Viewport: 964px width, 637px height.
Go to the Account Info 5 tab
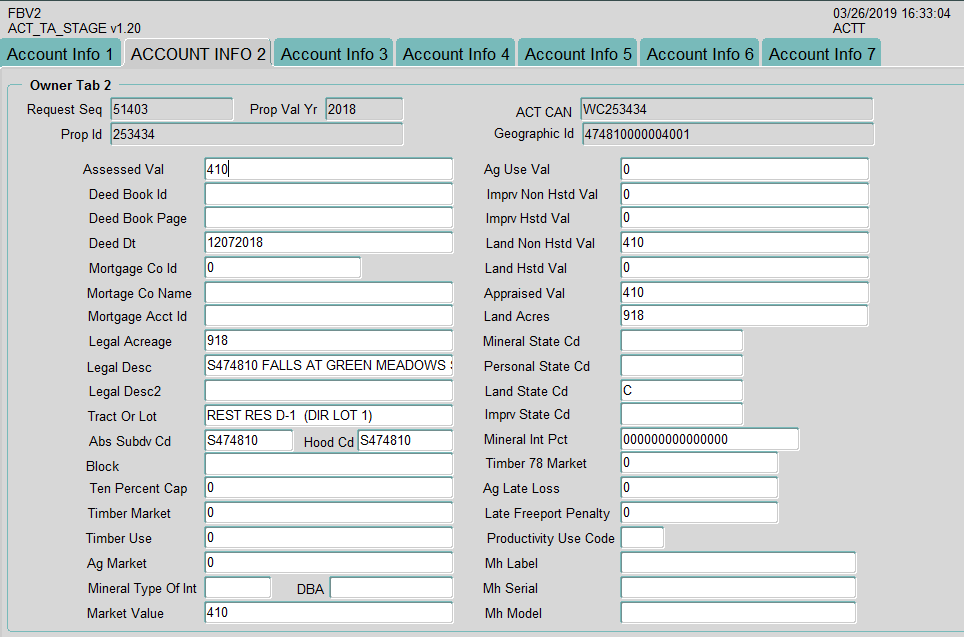coord(578,54)
